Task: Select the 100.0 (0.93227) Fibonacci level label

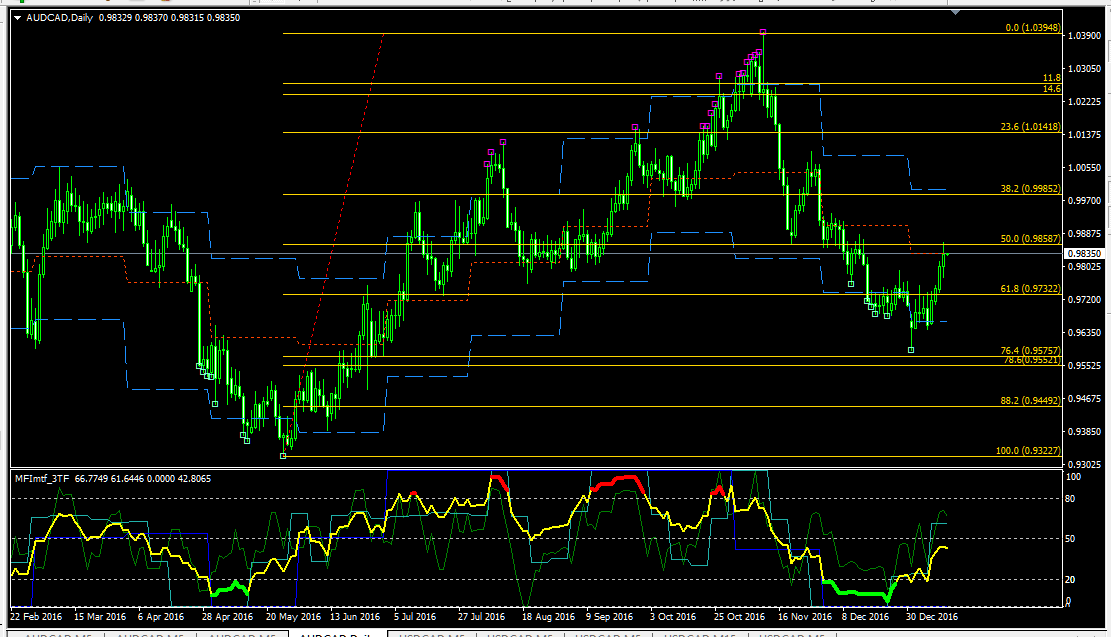Action: pyautogui.click(x=1029, y=451)
